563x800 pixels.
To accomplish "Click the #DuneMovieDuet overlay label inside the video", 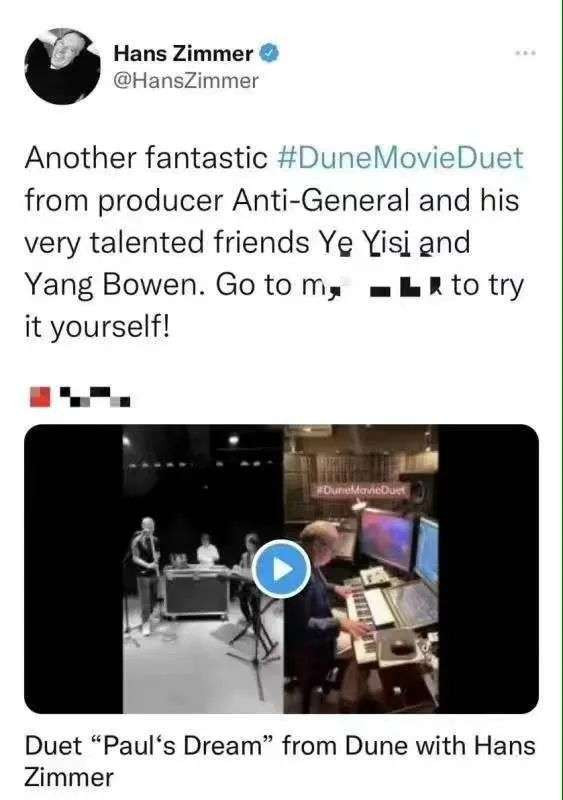I will pyautogui.click(x=360, y=490).
